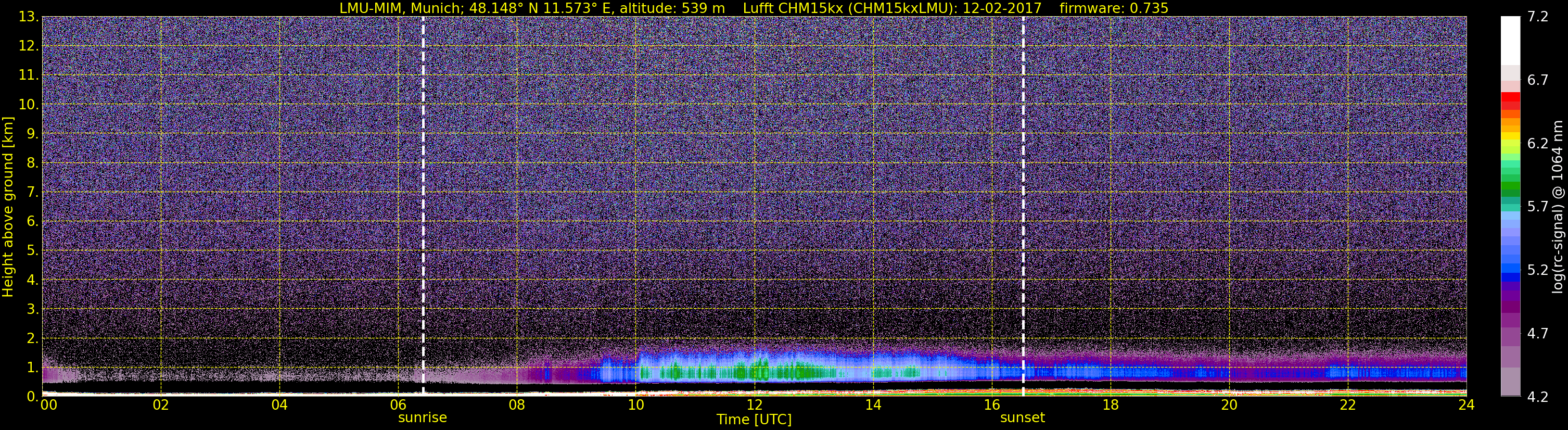The width and height of the screenshot is (1568, 430).
Task: Pick the white top segment of the colorbar
Action: pyautogui.click(x=1510, y=40)
